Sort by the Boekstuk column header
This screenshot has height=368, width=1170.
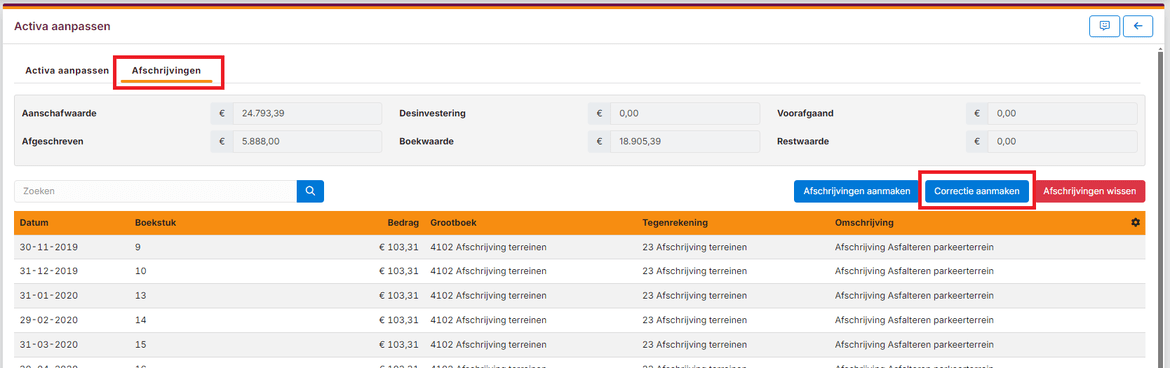(155, 222)
